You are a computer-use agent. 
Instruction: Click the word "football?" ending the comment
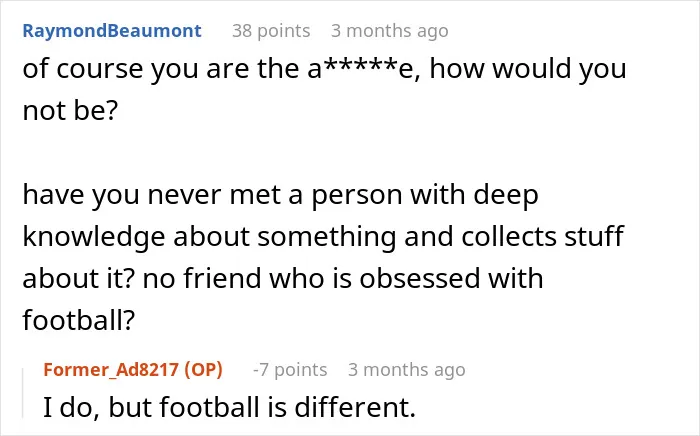pos(79,320)
